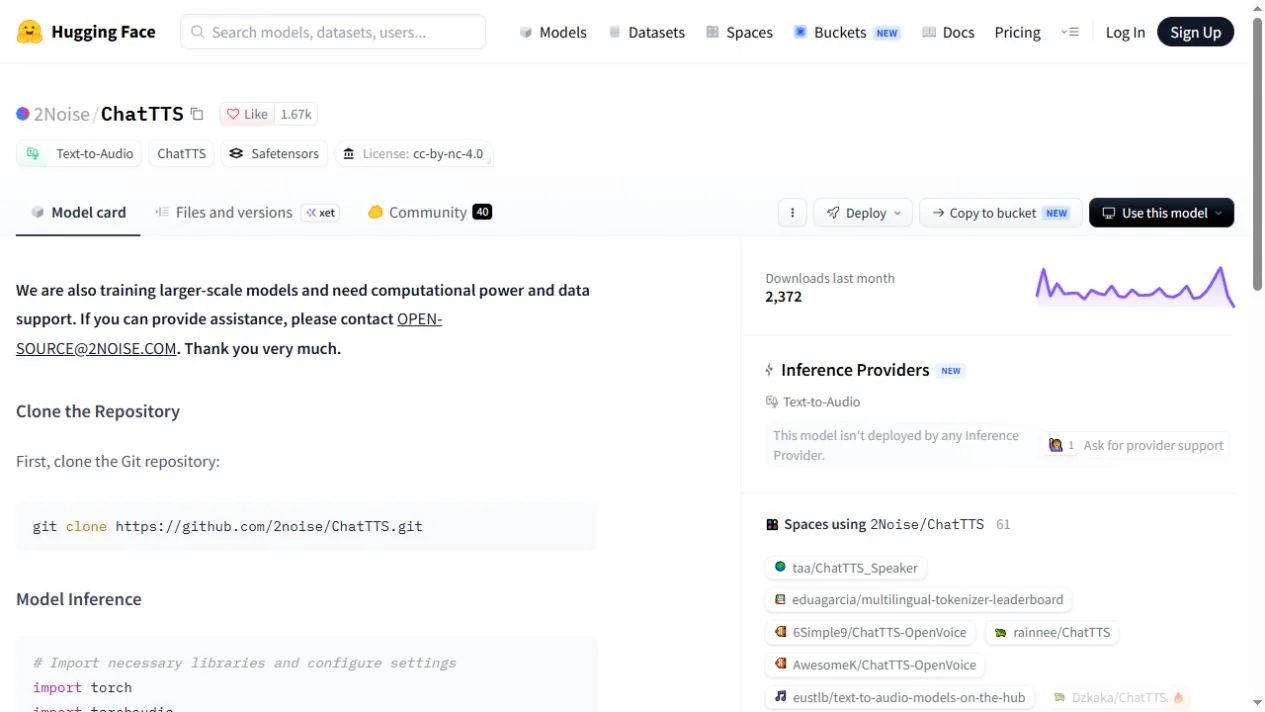
Task: Open Docs in navigation bar
Action: (x=948, y=32)
